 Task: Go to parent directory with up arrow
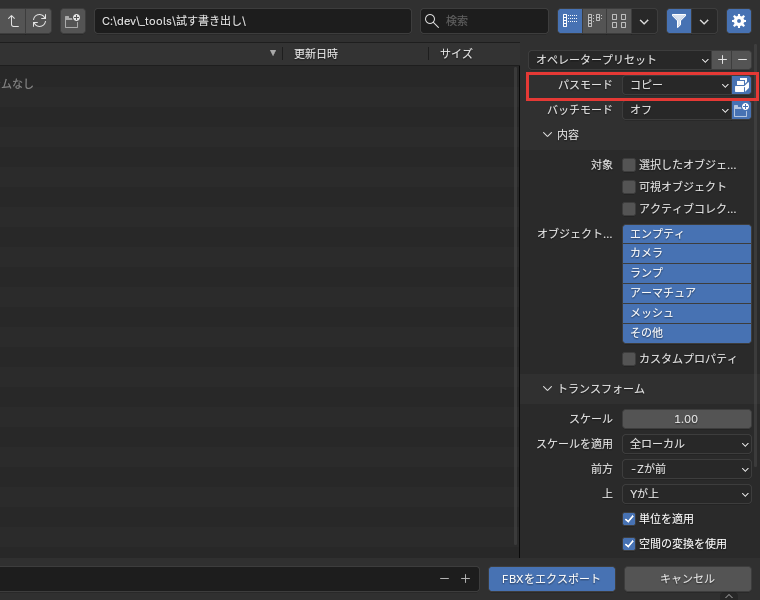click(x=13, y=21)
